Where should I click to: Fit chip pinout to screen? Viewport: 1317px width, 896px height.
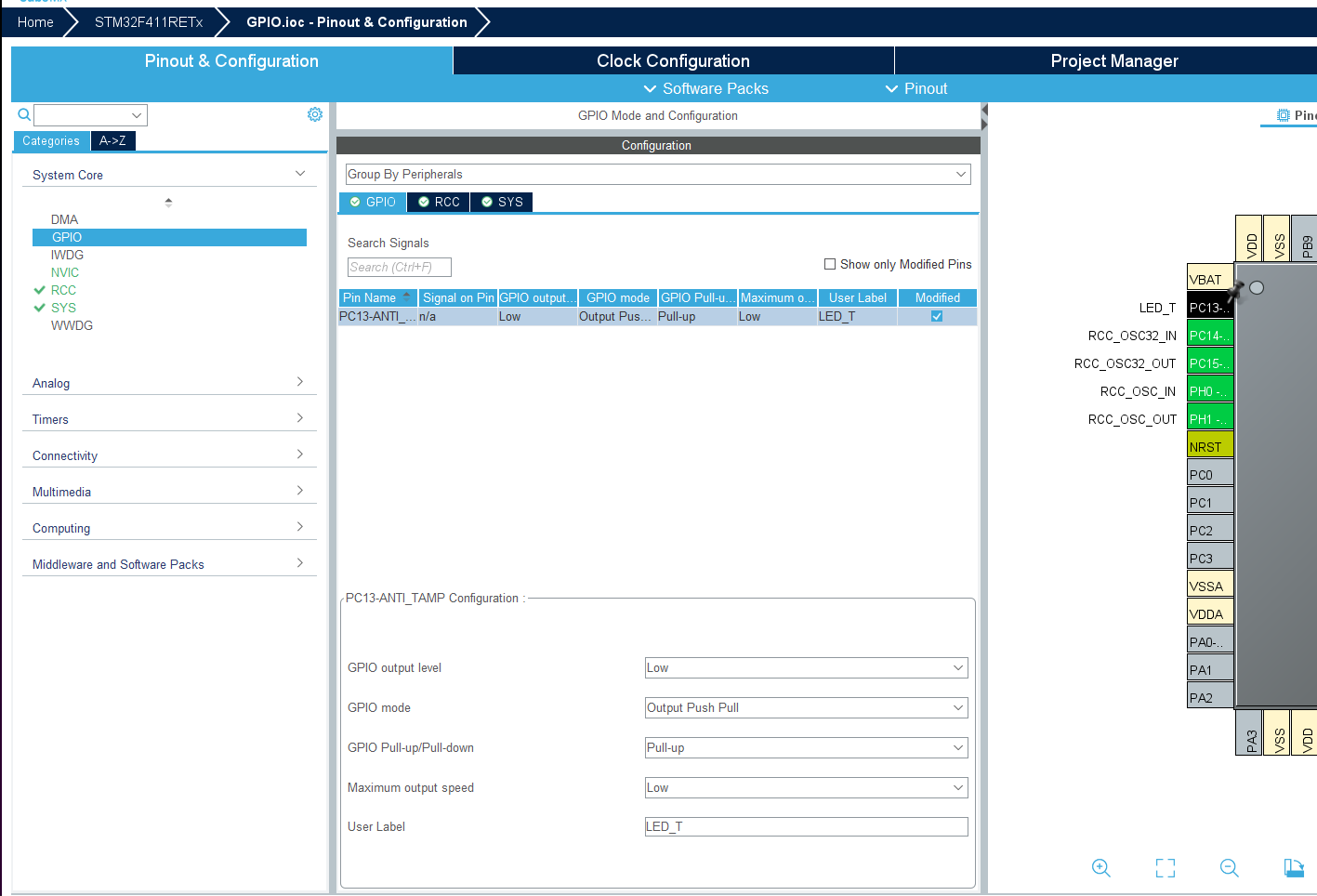click(x=1165, y=867)
